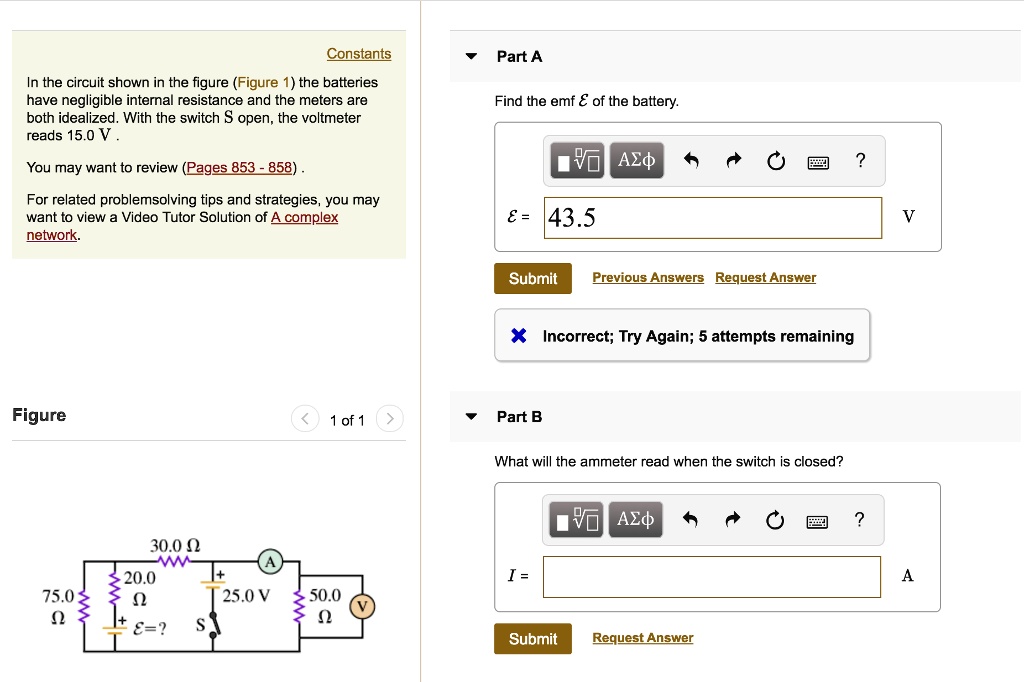1024x682 pixels.
Task: Select the Part B current answer field
Action: click(x=711, y=577)
